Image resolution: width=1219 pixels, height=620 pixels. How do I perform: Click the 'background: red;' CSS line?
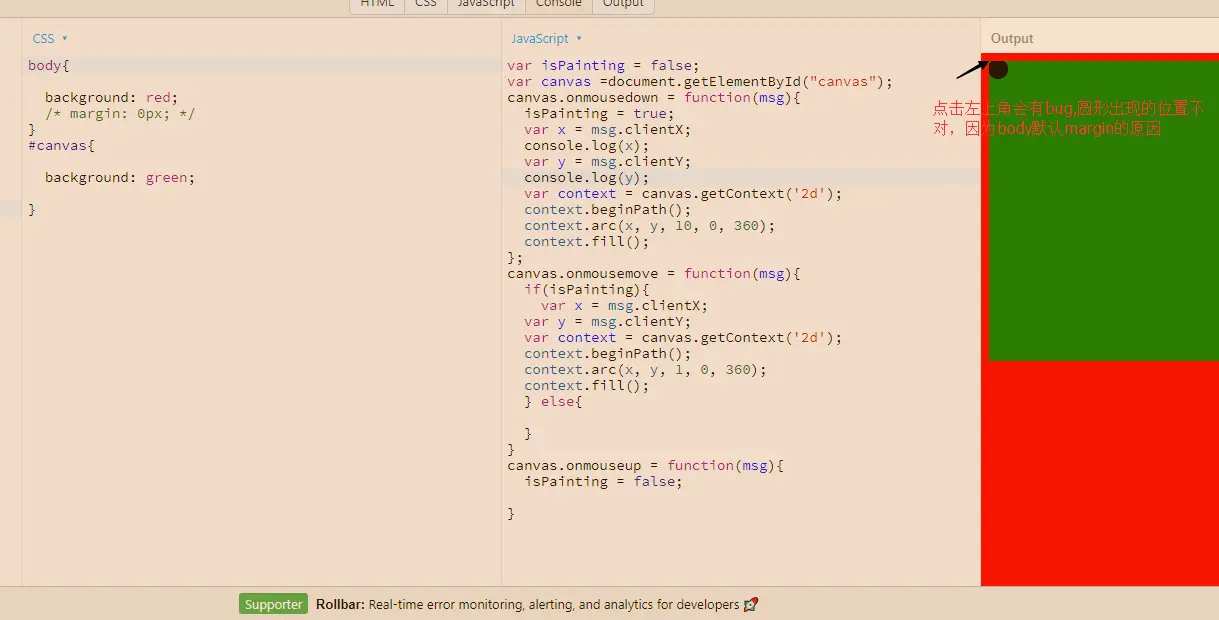[x=111, y=97]
